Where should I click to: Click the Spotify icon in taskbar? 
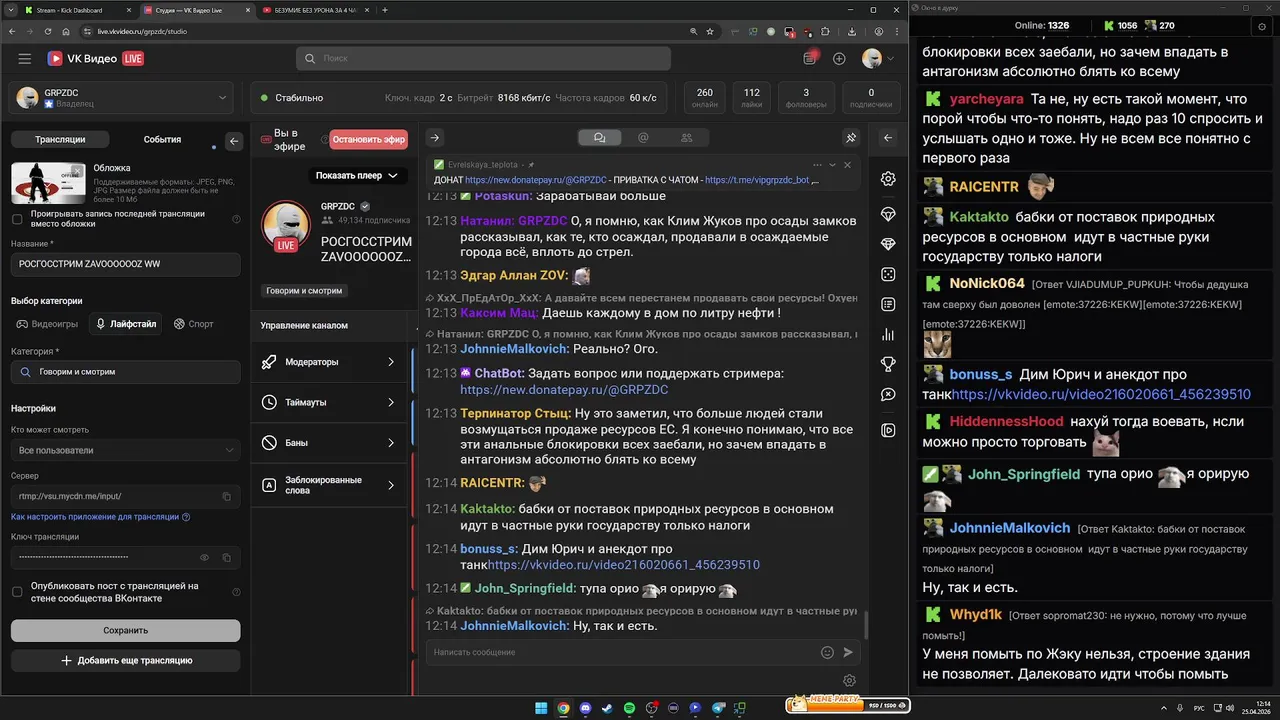(x=629, y=708)
